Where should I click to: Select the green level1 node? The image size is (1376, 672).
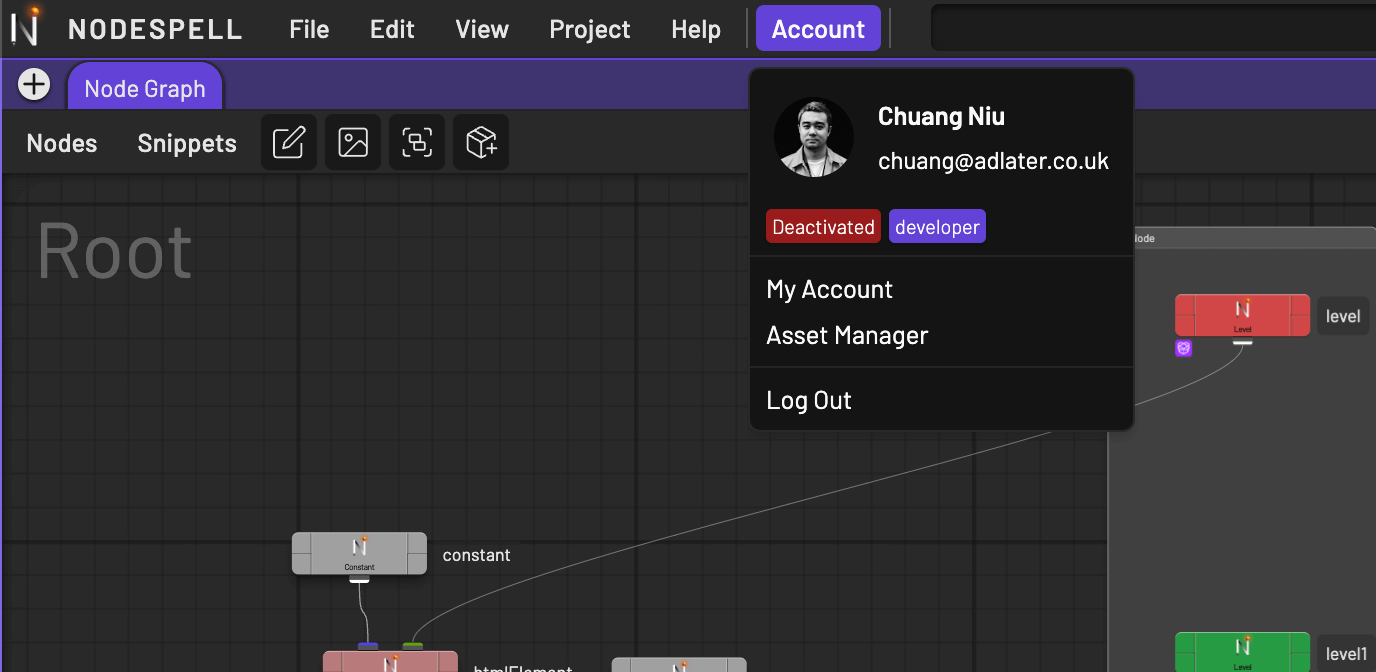(x=1242, y=651)
